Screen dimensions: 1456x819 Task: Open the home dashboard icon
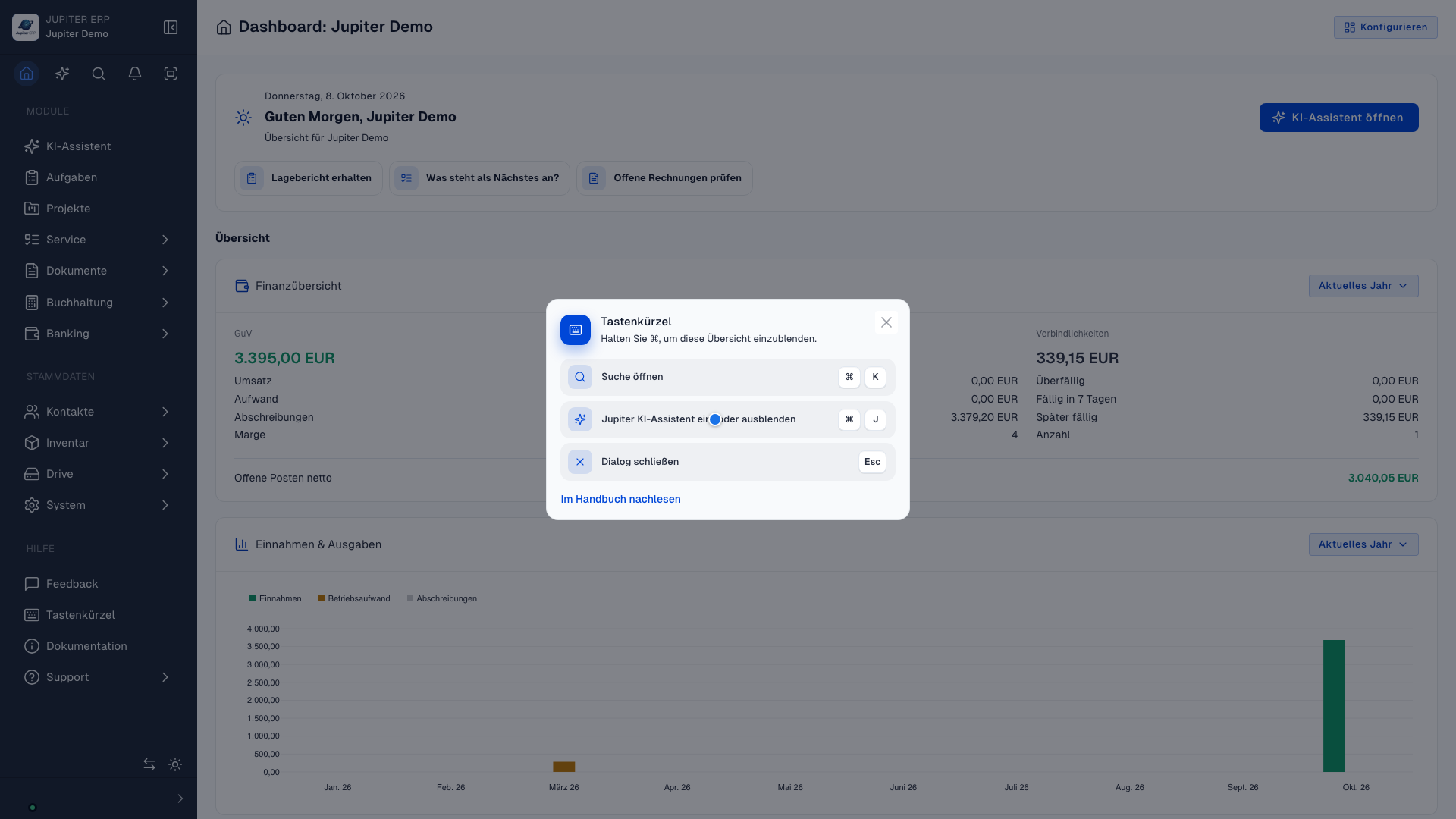pyautogui.click(x=27, y=74)
